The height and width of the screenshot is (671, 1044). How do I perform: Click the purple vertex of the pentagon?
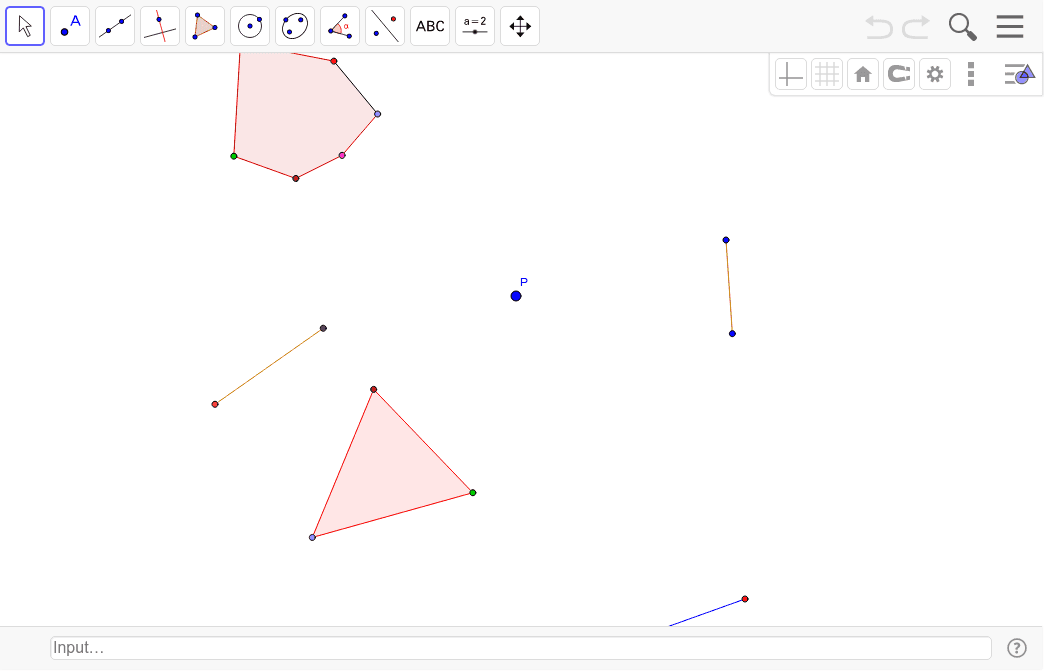tap(378, 114)
